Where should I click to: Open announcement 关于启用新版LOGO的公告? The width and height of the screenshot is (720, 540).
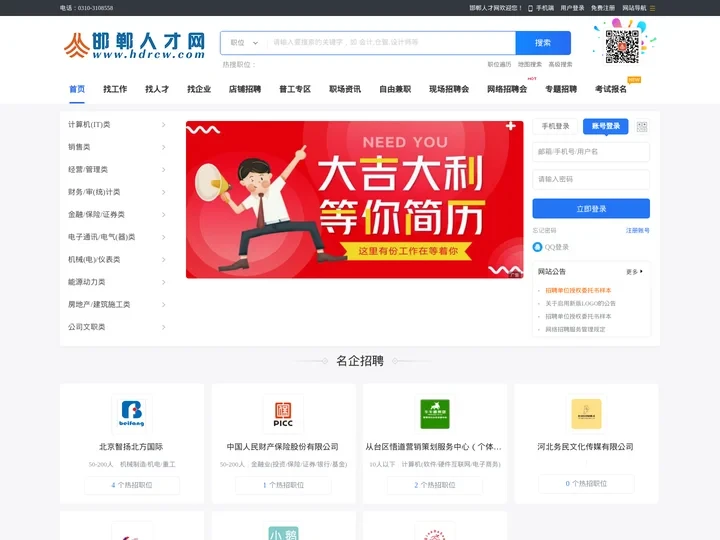(x=580, y=304)
